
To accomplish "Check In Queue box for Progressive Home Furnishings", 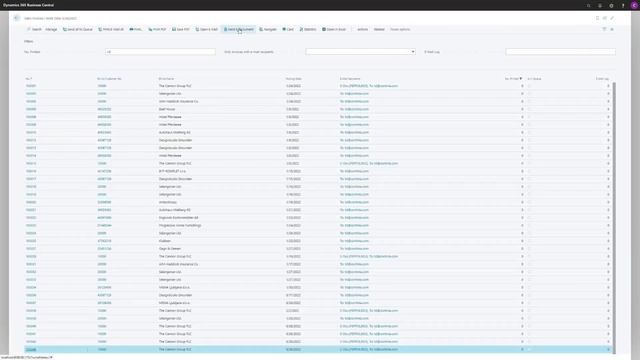I will click(529, 226).
